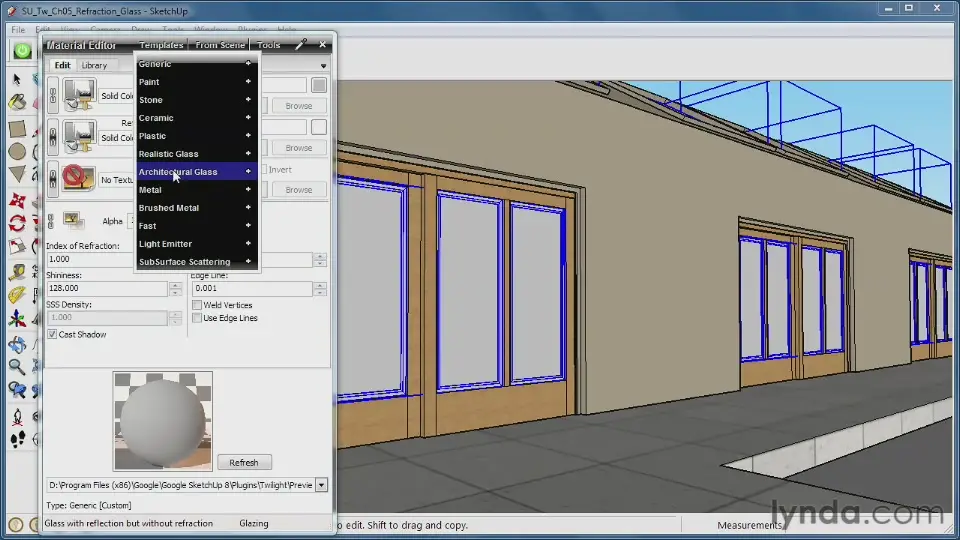960x540 pixels.
Task: Open the preview scene path dropdown
Action: click(321, 485)
